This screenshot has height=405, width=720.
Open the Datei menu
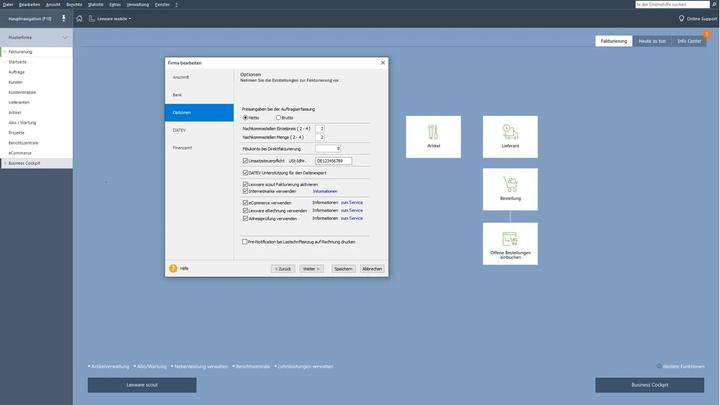8,4
